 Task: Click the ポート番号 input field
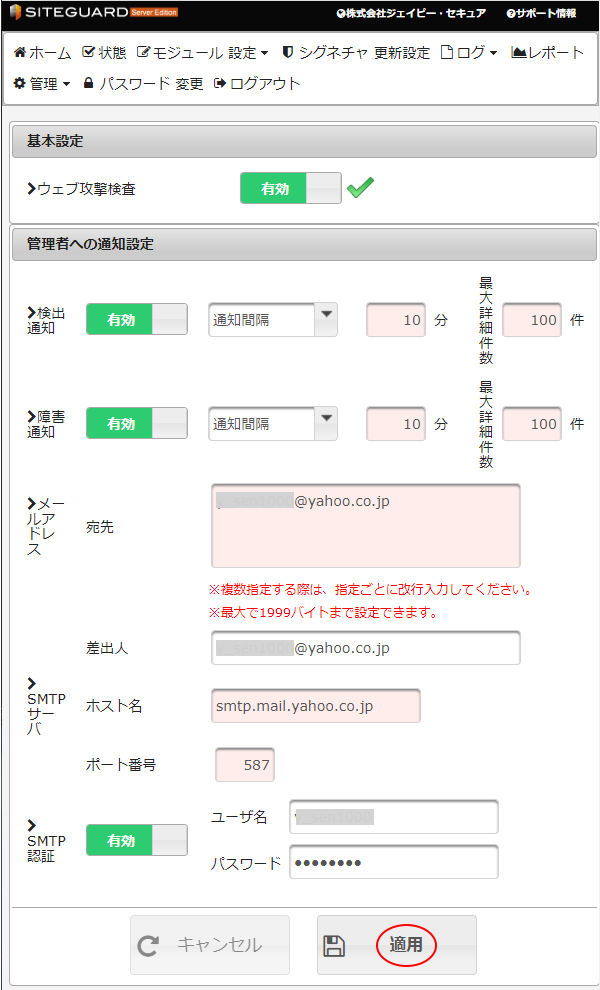coord(245,765)
